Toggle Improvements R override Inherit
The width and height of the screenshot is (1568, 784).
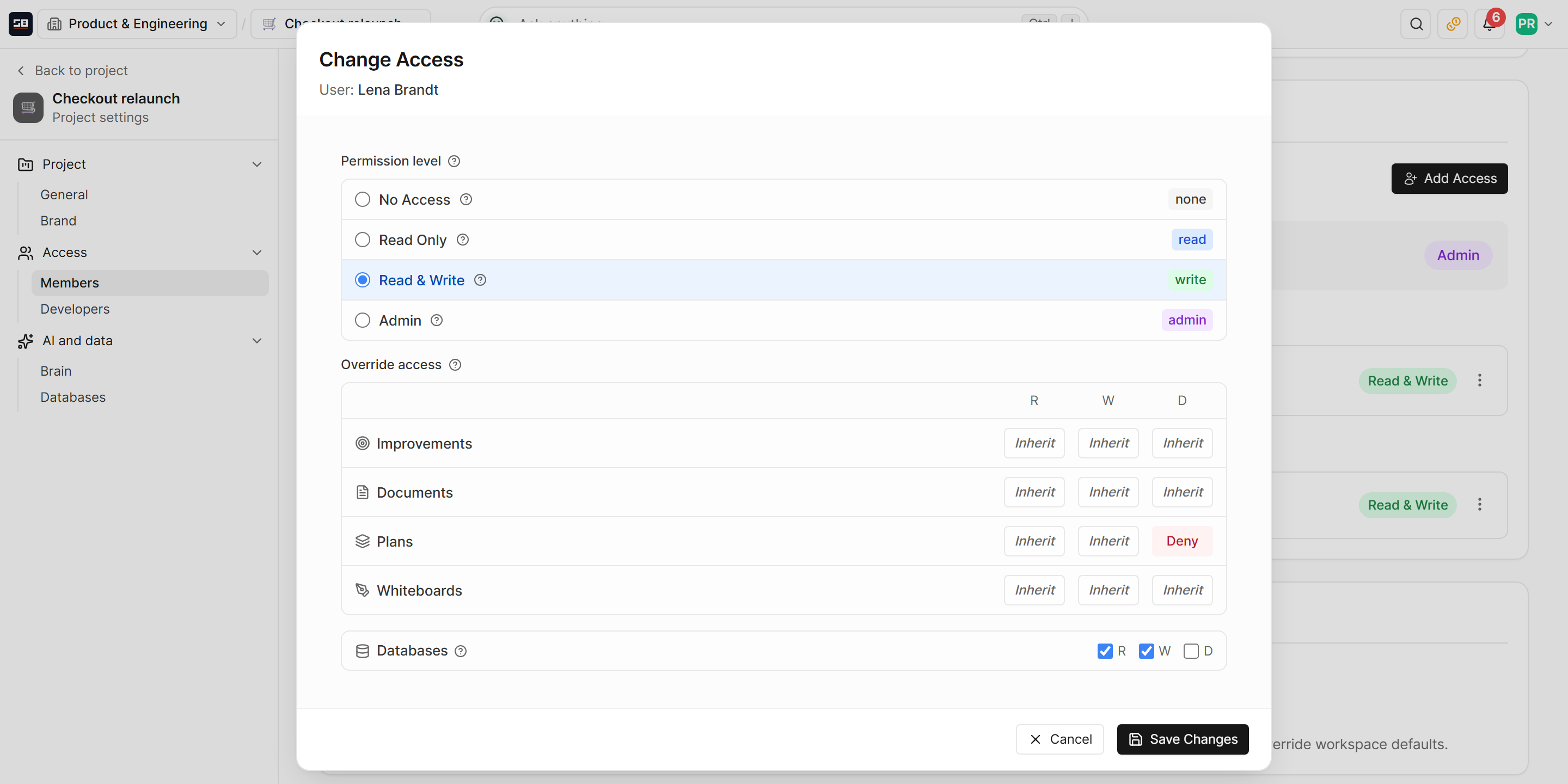[1034, 443]
